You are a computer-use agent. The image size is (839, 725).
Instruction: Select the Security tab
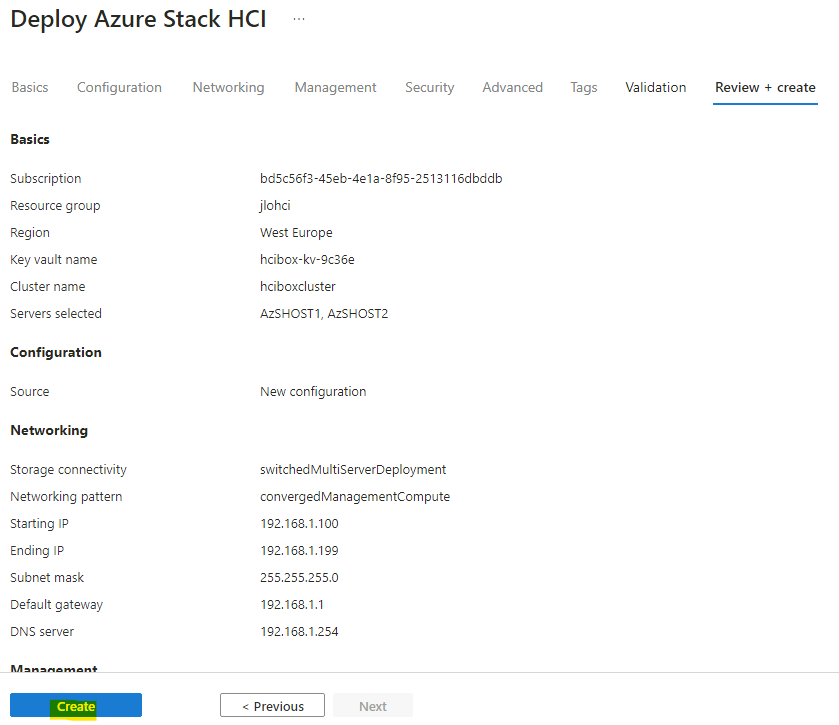coord(430,87)
